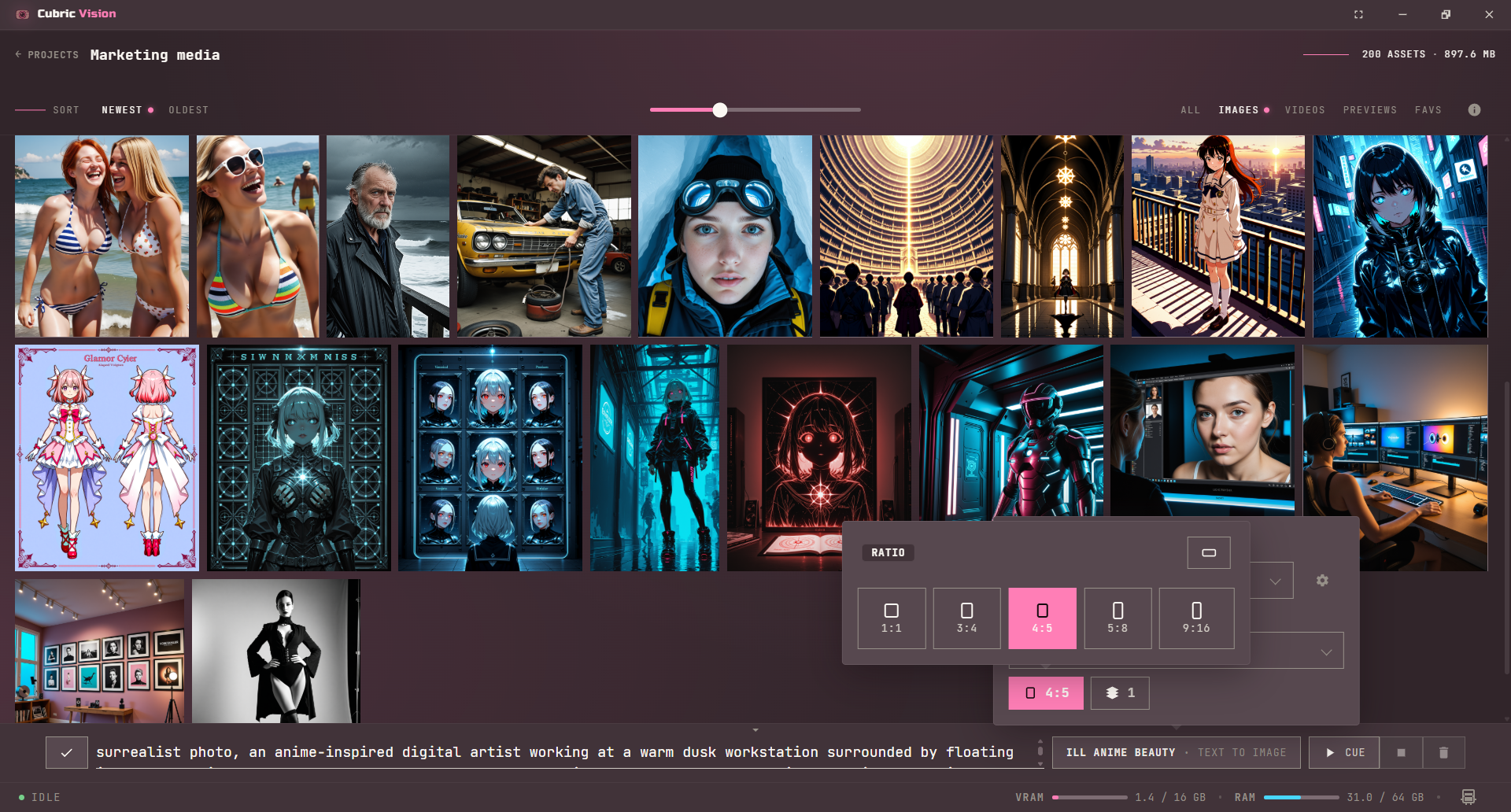Screen dimensions: 1511x812
Task: Open the anime girl on balcony thumbnail
Action: 1218,236
